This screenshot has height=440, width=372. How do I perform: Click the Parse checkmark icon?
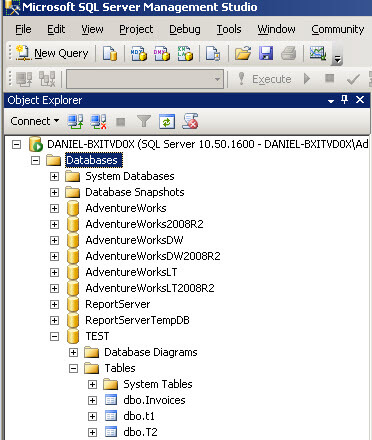(353, 79)
